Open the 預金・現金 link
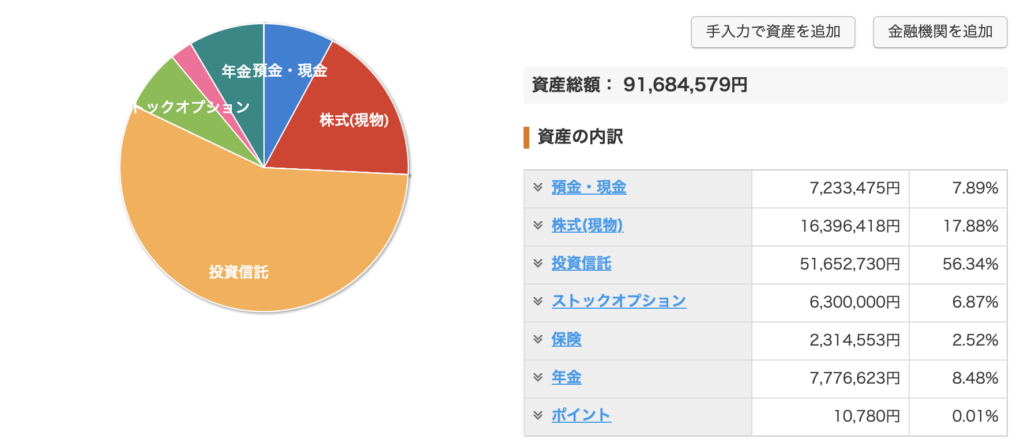 588,188
